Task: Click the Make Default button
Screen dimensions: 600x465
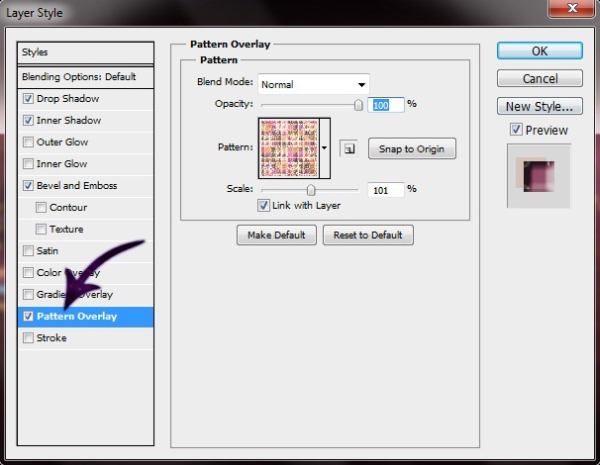Action: coord(277,235)
